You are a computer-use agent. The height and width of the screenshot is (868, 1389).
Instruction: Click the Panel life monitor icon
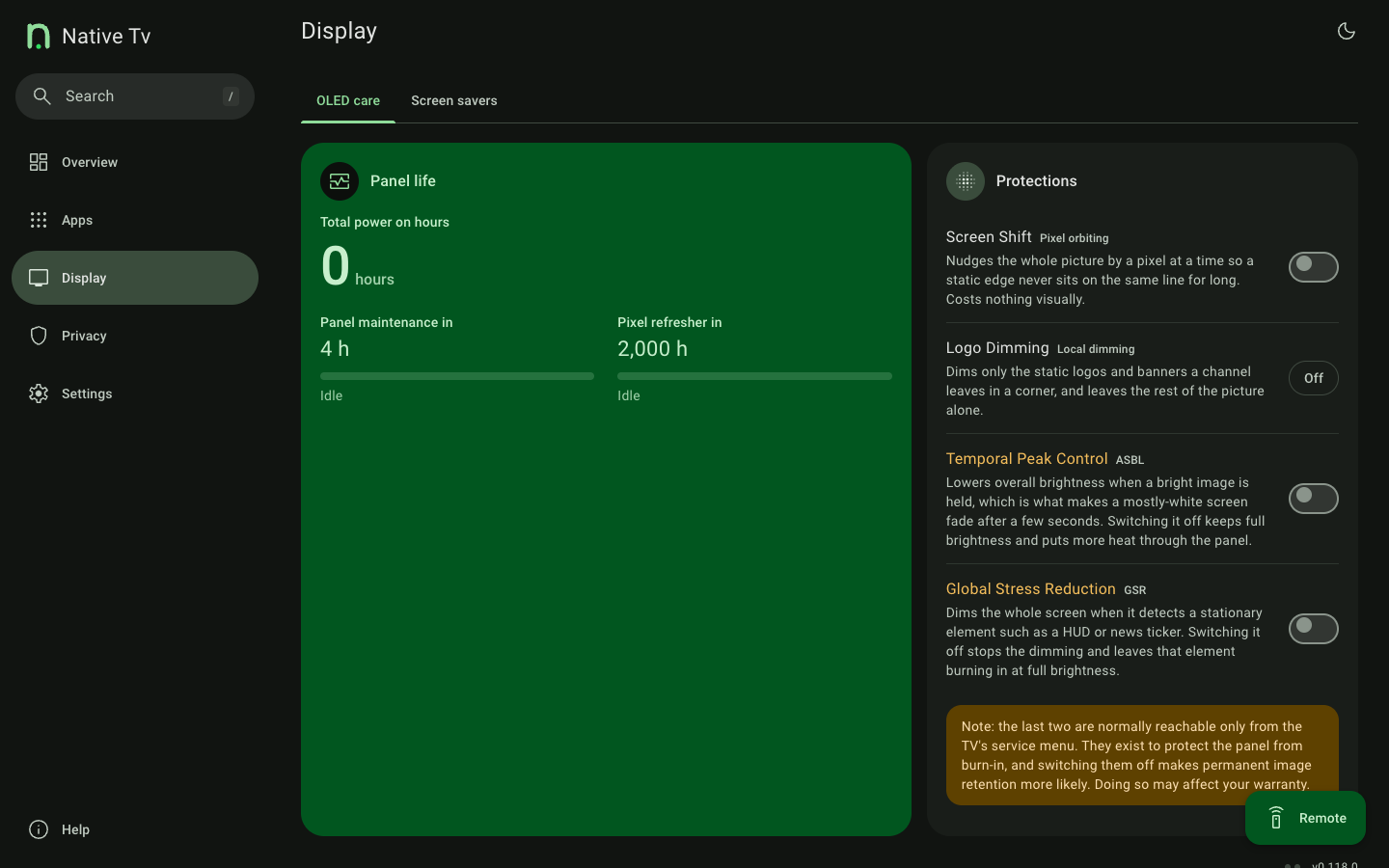[x=340, y=181]
